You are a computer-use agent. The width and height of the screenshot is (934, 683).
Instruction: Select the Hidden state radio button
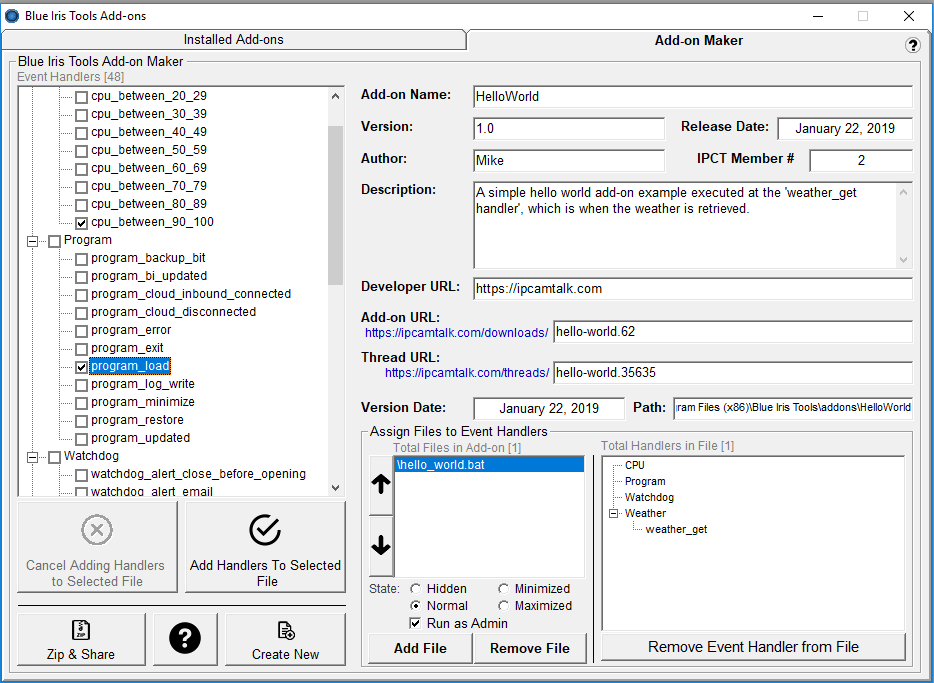coord(416,589)
